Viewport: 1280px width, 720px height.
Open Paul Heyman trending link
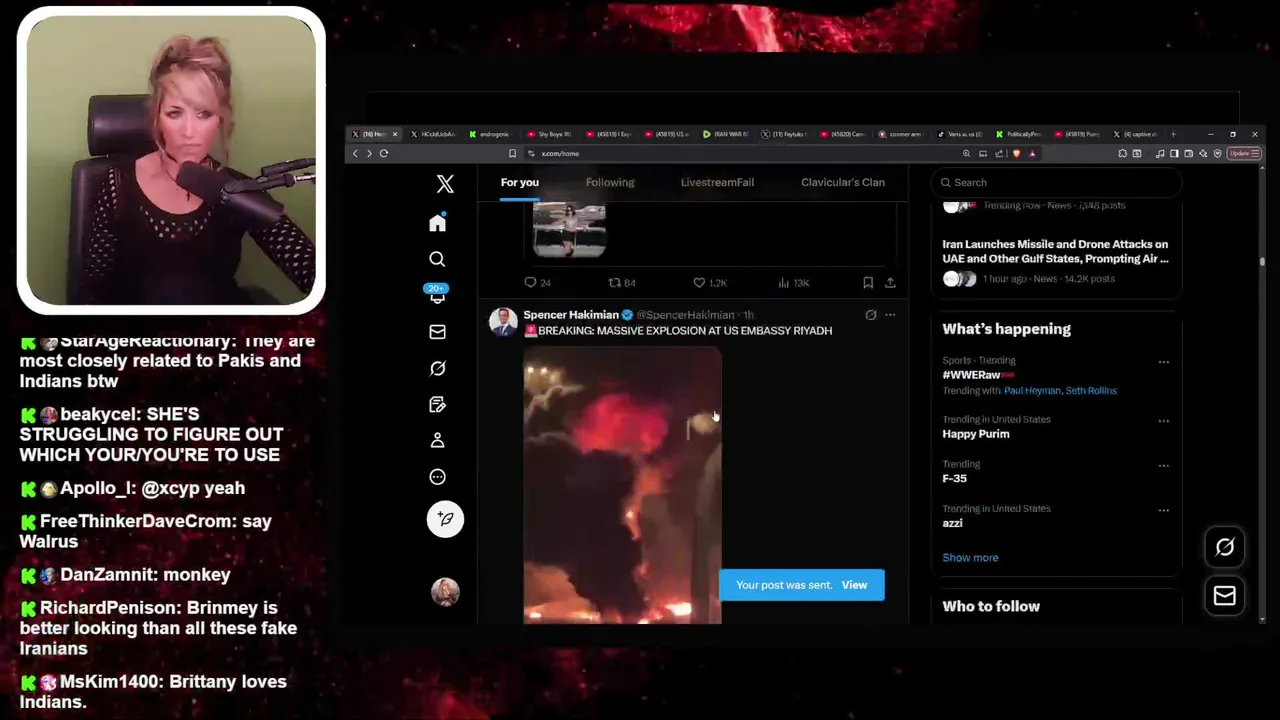click(1032, 391)
